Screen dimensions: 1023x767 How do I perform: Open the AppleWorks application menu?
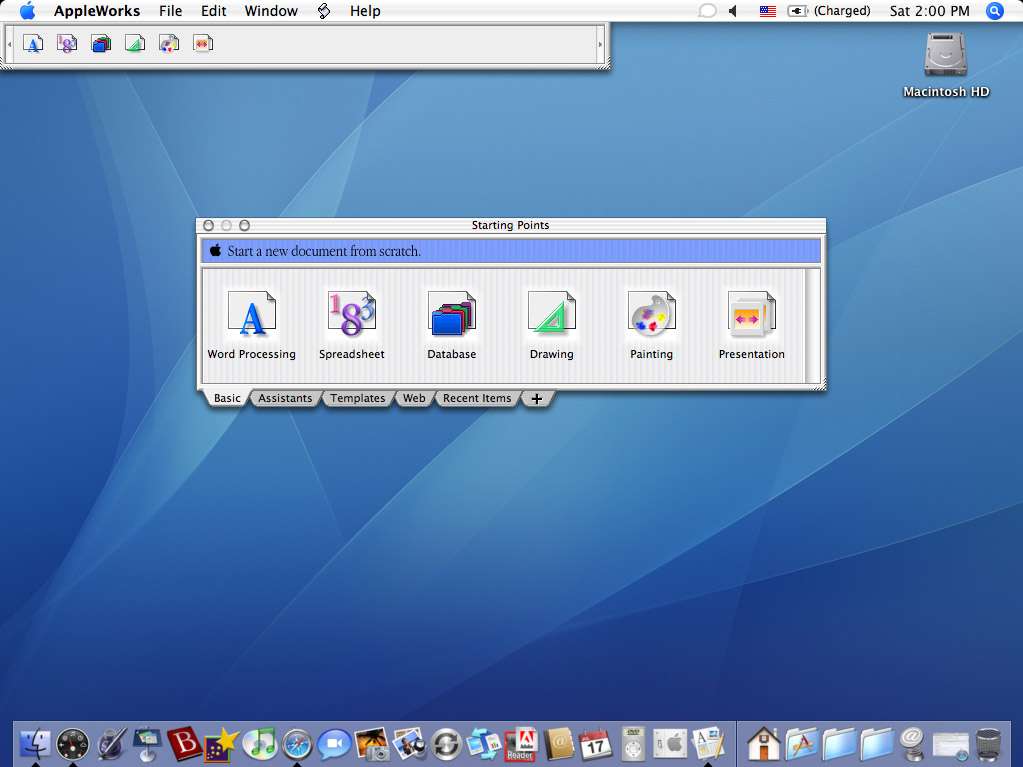[x=97, y=11]
